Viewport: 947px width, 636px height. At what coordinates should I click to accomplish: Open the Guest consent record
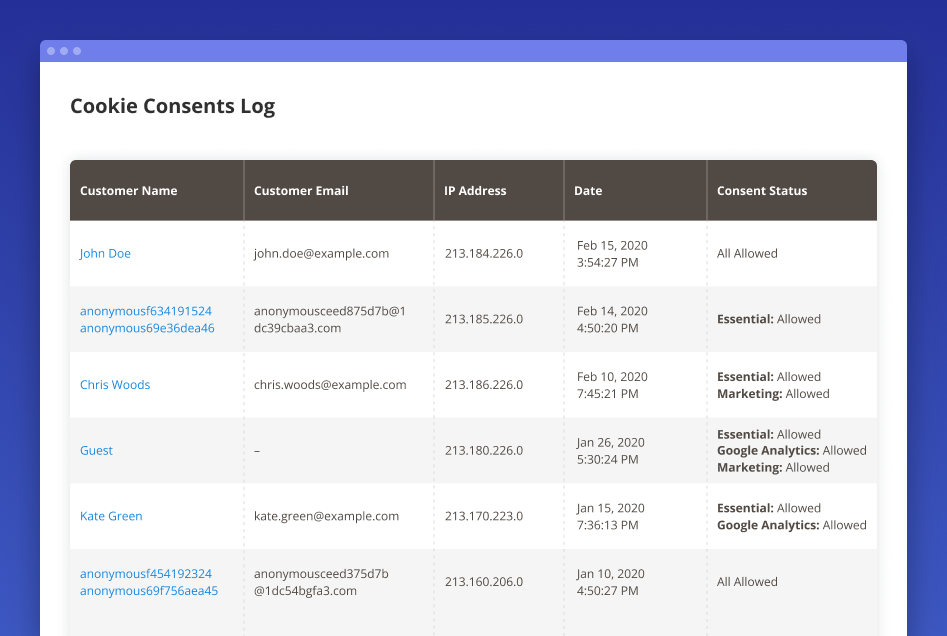(x=95, y=450)
